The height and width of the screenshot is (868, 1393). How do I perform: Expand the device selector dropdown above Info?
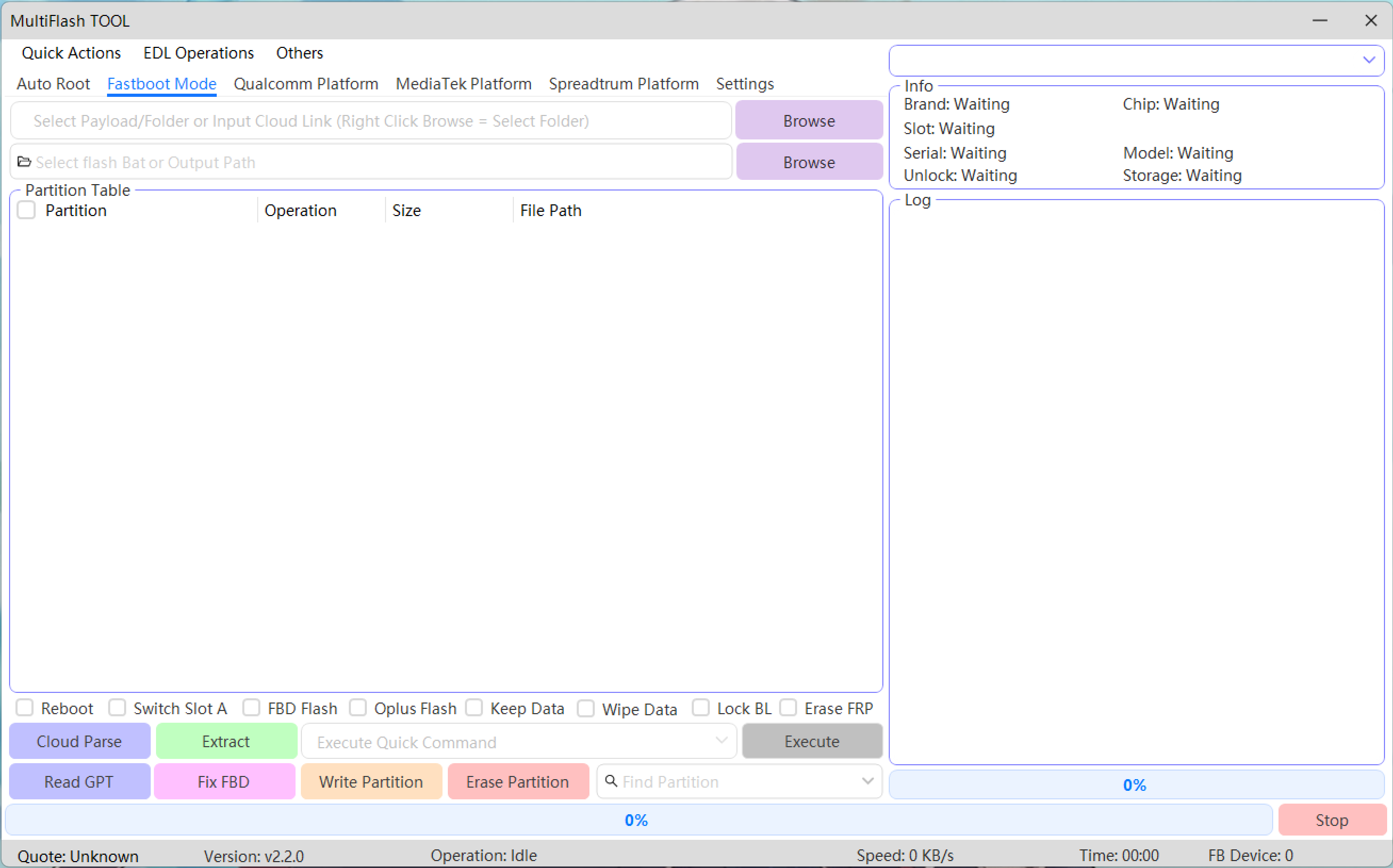[x=1369, y=60]
